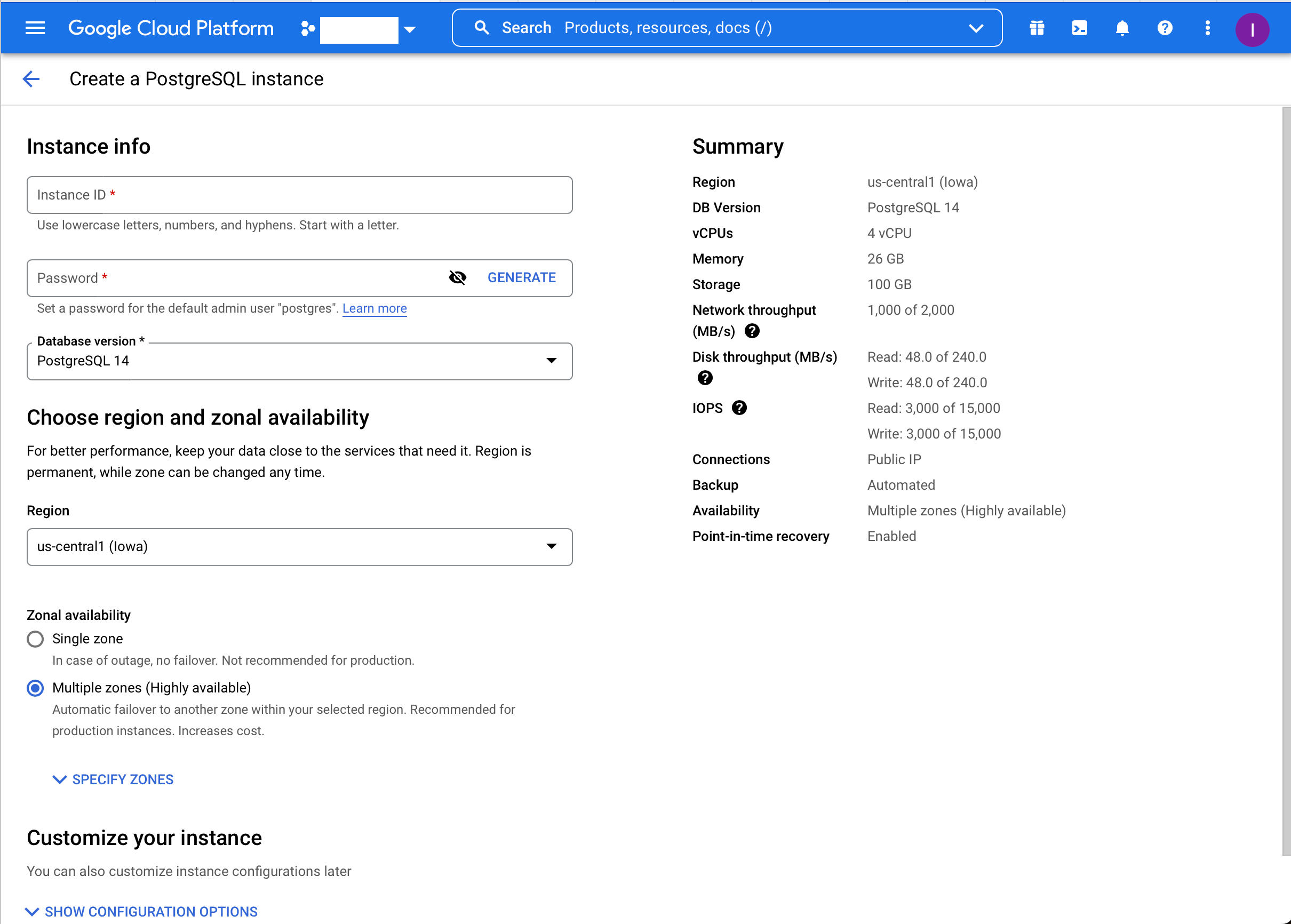
Task: Select Single zone radio button
Action: click(35, 639)
